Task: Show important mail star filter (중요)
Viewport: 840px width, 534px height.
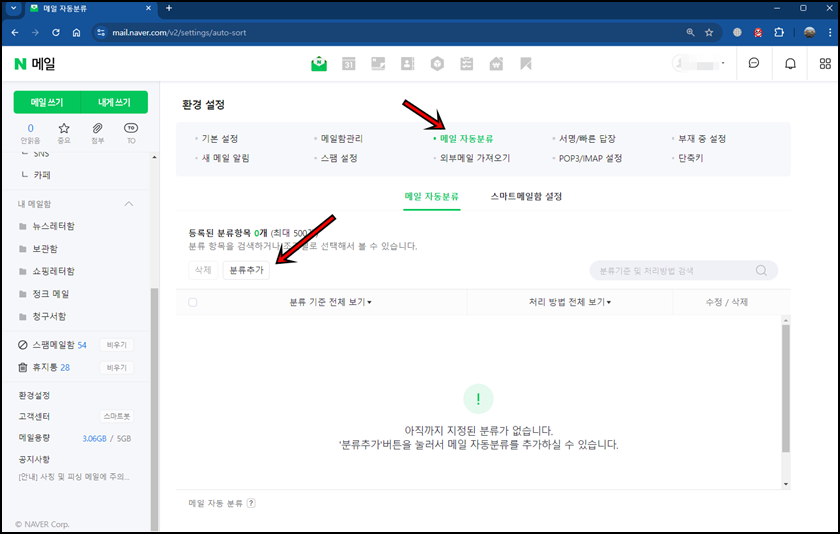Action: [x=64, y=133]
